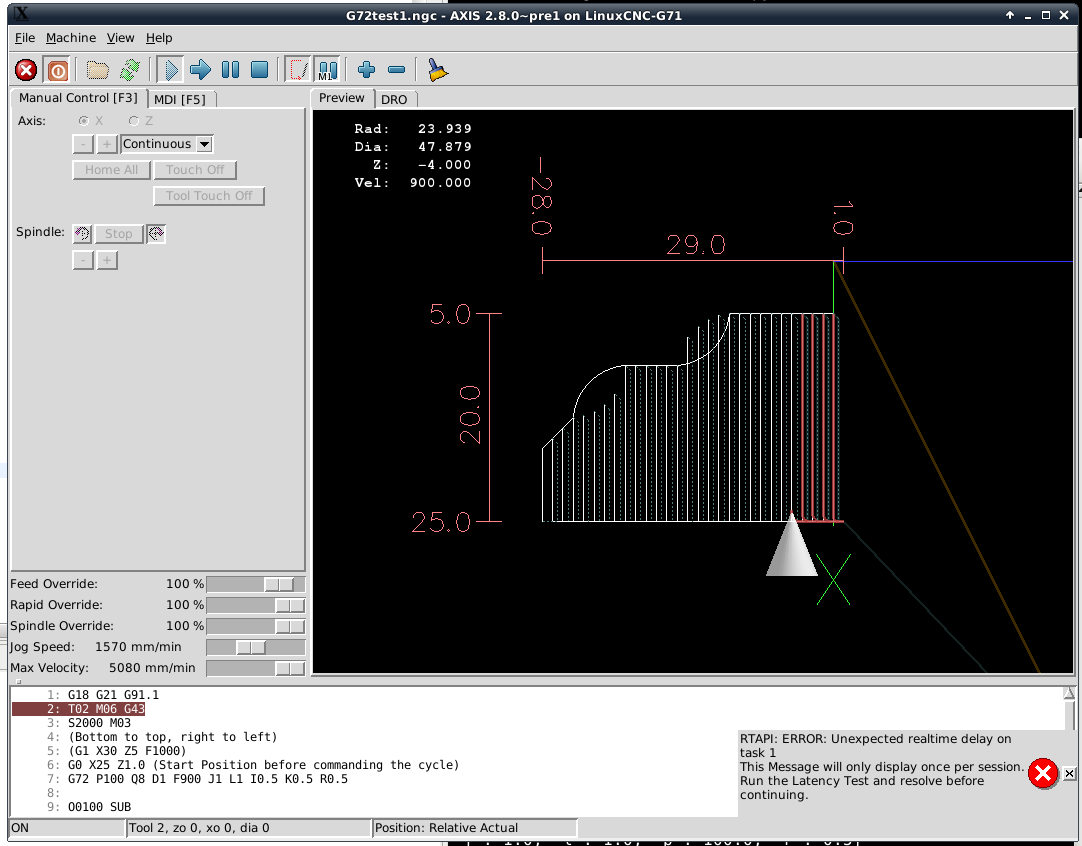This screenshot has width=1082, height=846.
Task: Toggle the Optional Pause M1 icon
Action: click(327, 70)
